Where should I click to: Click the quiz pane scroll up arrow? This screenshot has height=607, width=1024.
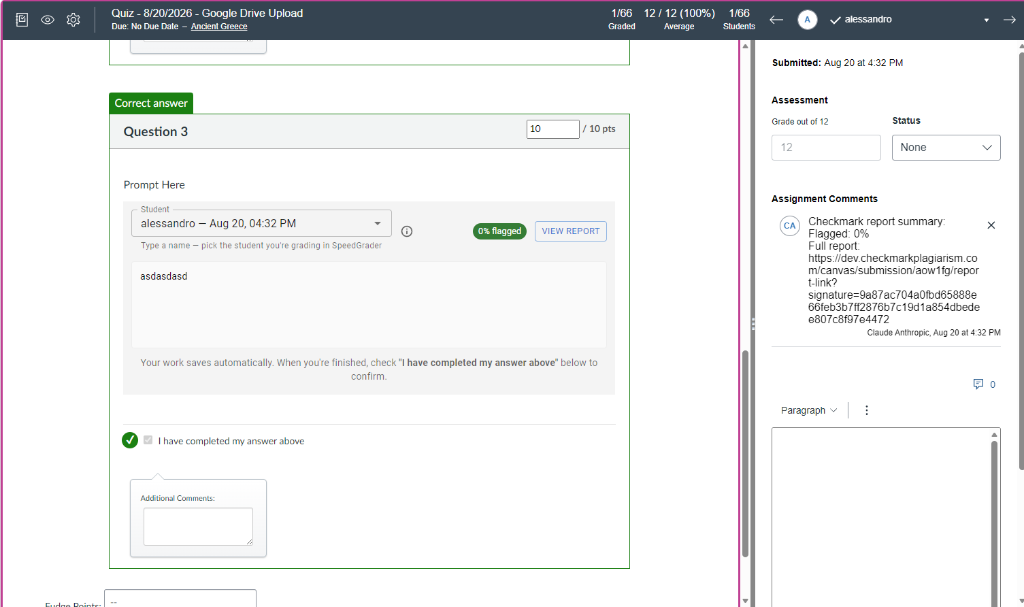745,46
